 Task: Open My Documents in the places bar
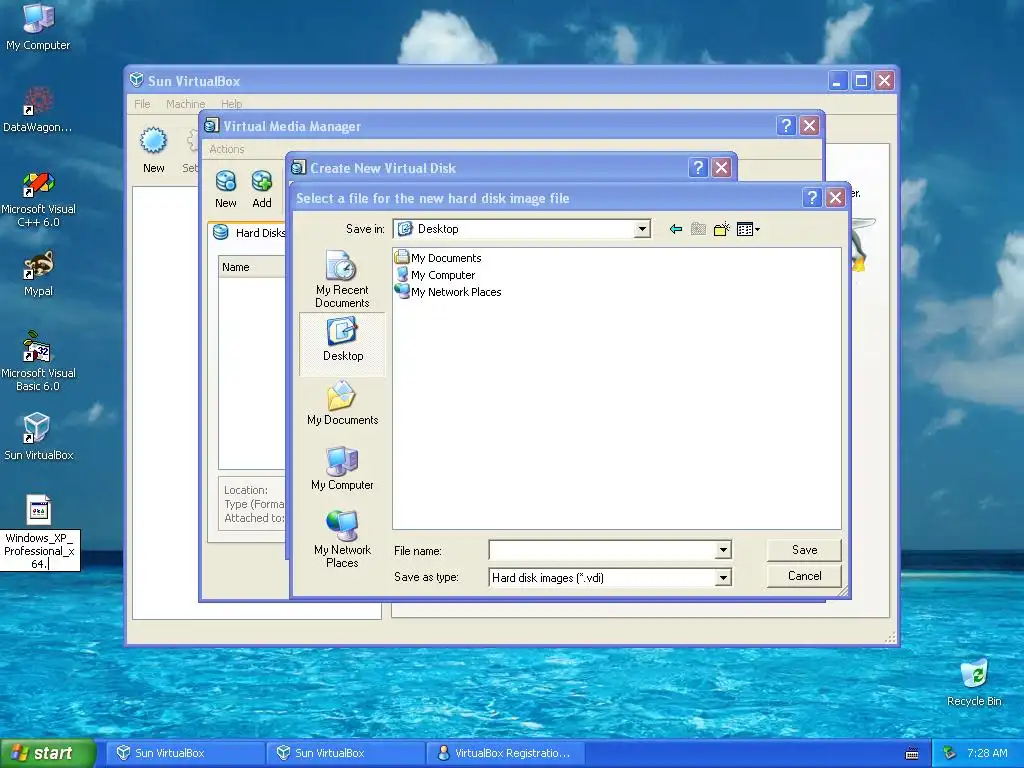click(x=342, y=404)
